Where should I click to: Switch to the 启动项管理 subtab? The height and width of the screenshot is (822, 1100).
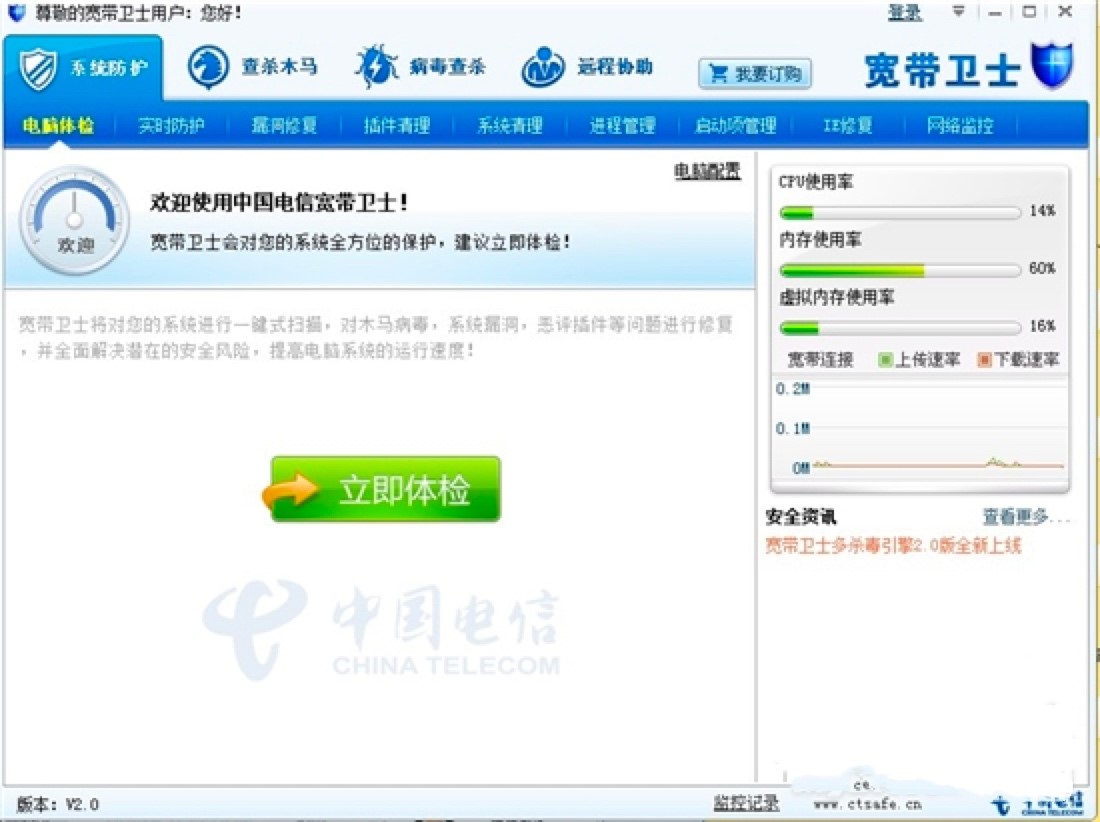pos(735,126)
